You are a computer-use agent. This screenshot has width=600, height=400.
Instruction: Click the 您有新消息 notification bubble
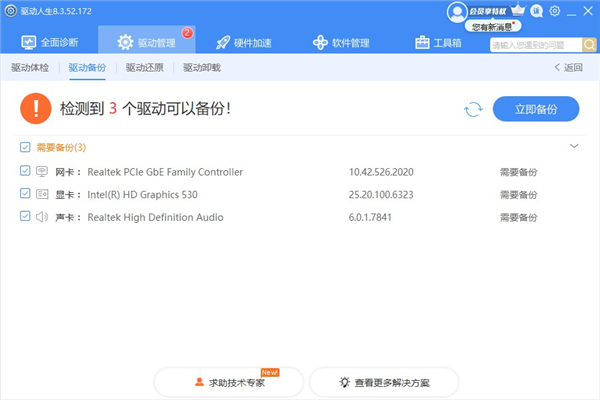493,26
